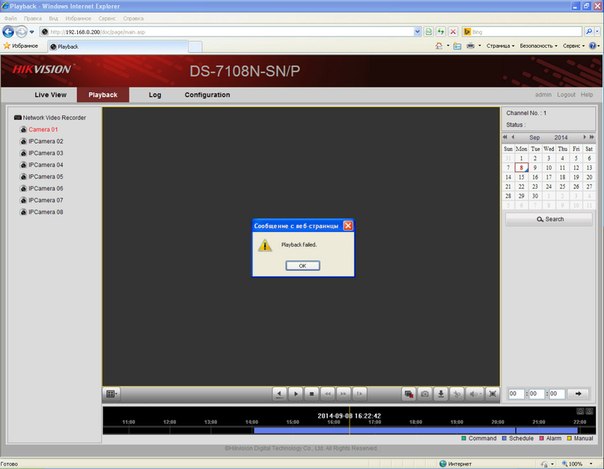The height and width of the screenshot is (469, 604).
Task: Select September 9 in the calendar
Action: click(x=535, y=168)
